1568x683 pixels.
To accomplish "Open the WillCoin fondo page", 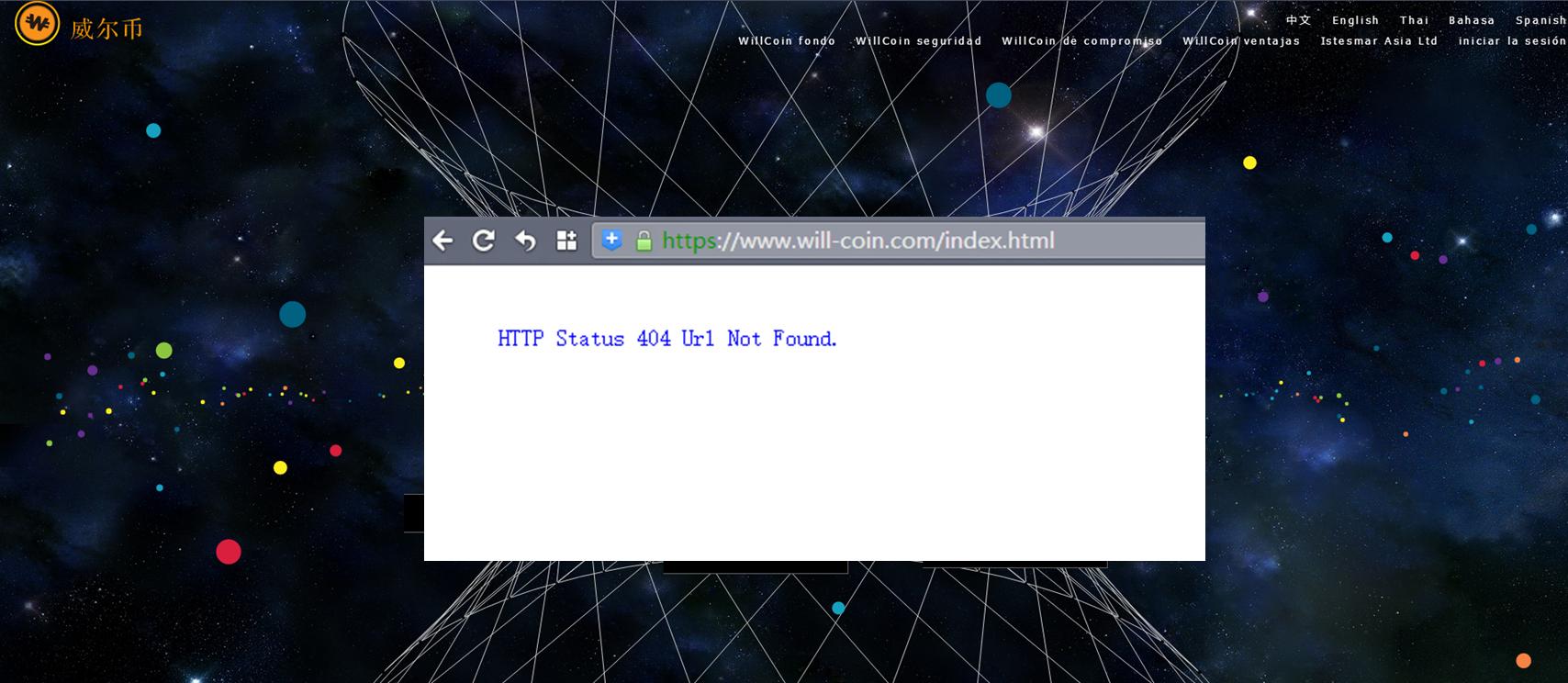I will [787, 41].
